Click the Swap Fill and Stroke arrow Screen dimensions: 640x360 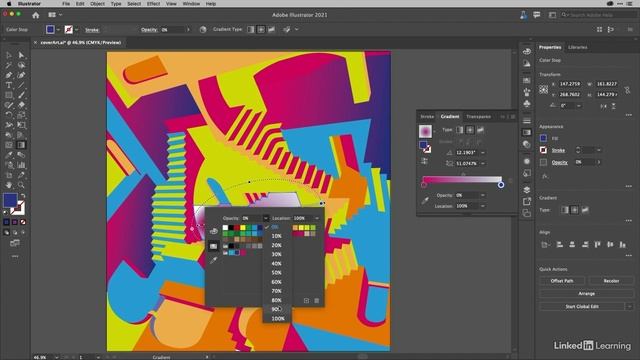23,196
